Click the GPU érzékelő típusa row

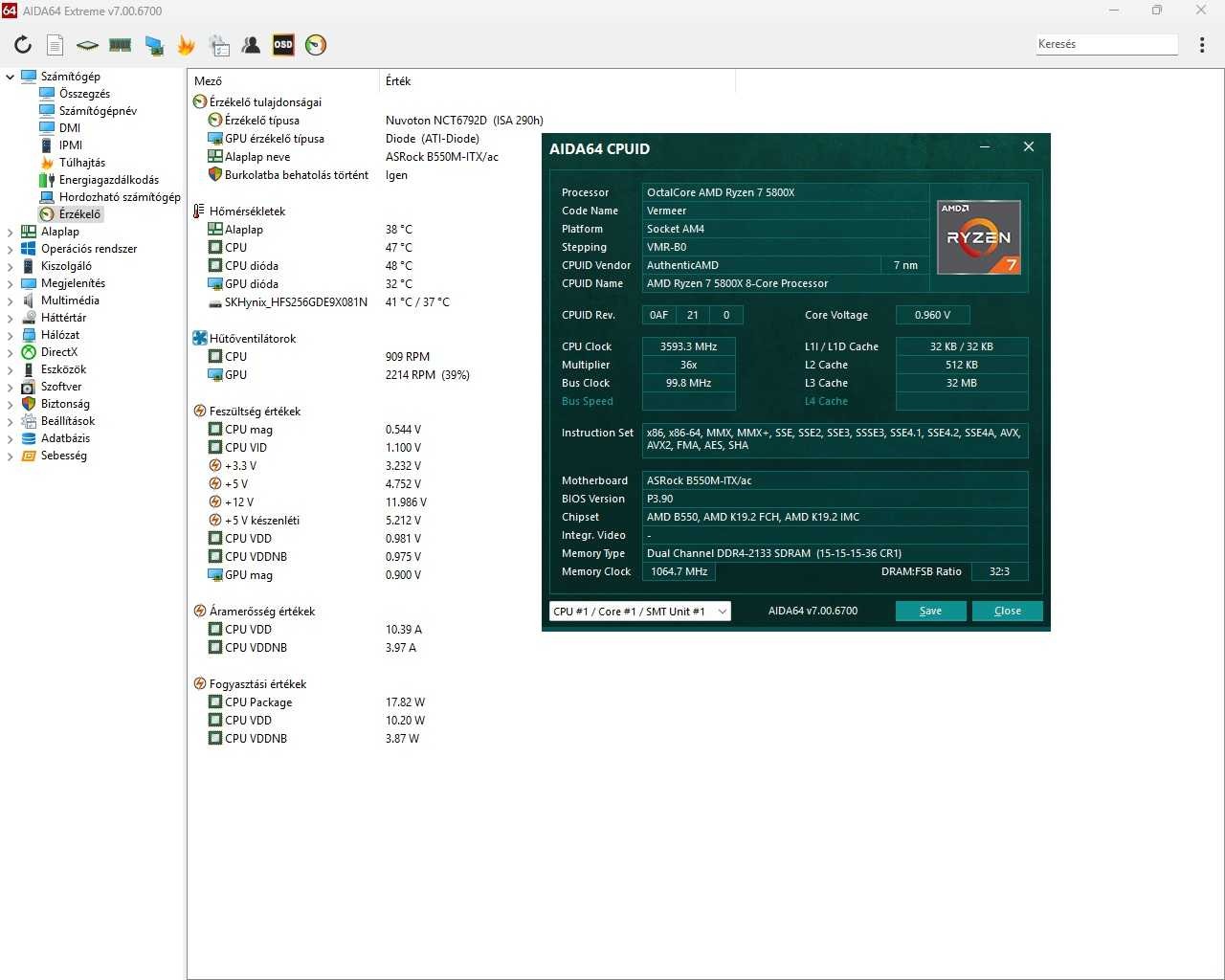coord(344,139)
